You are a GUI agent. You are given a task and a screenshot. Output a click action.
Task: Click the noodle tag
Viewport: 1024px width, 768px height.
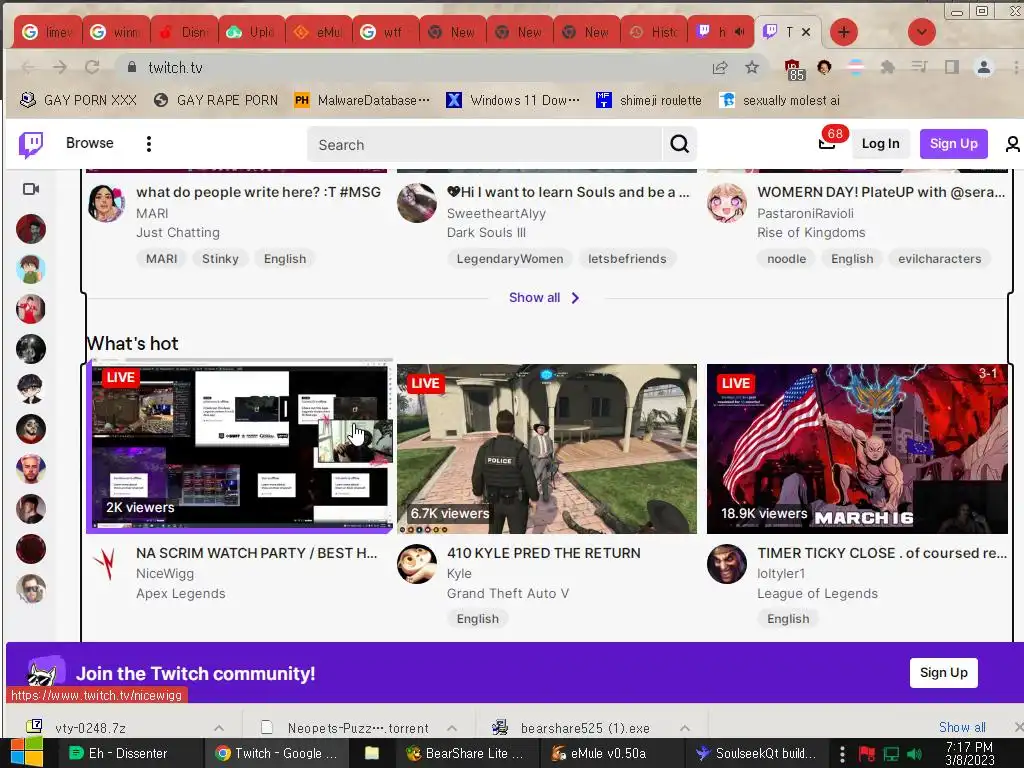tap(786, 259)
